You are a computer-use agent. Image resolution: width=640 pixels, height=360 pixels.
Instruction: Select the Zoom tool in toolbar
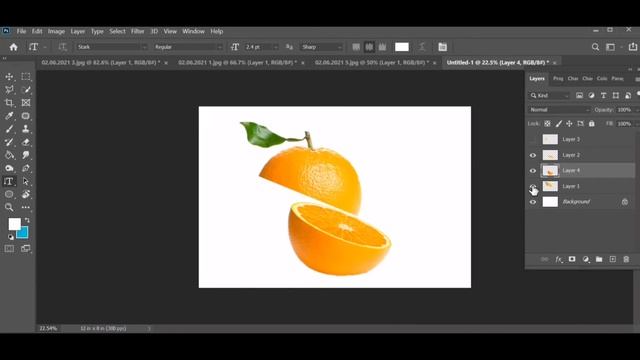[9, 207]
